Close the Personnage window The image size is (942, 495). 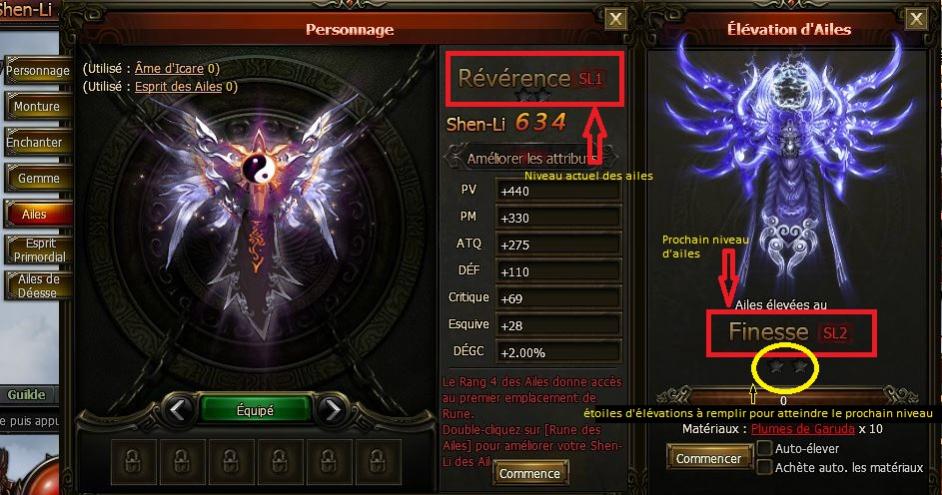click(x=615, y=19)
